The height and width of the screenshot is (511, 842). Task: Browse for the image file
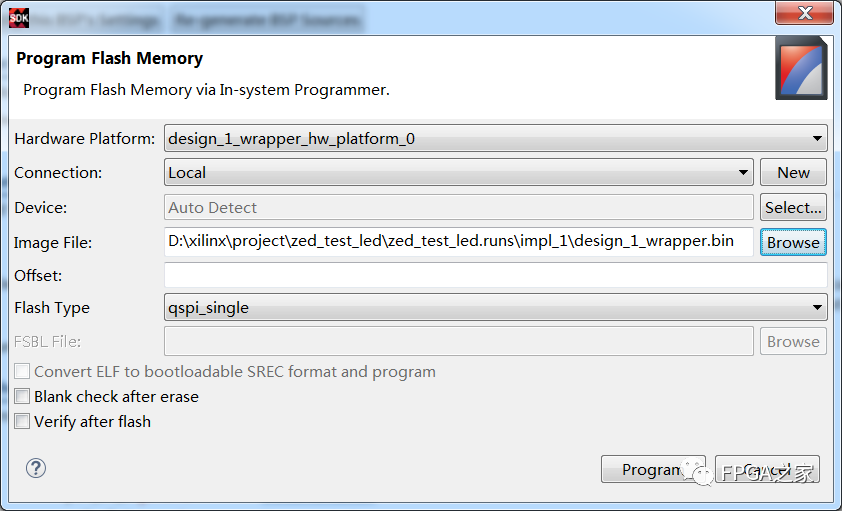click(x=793, y=242)
